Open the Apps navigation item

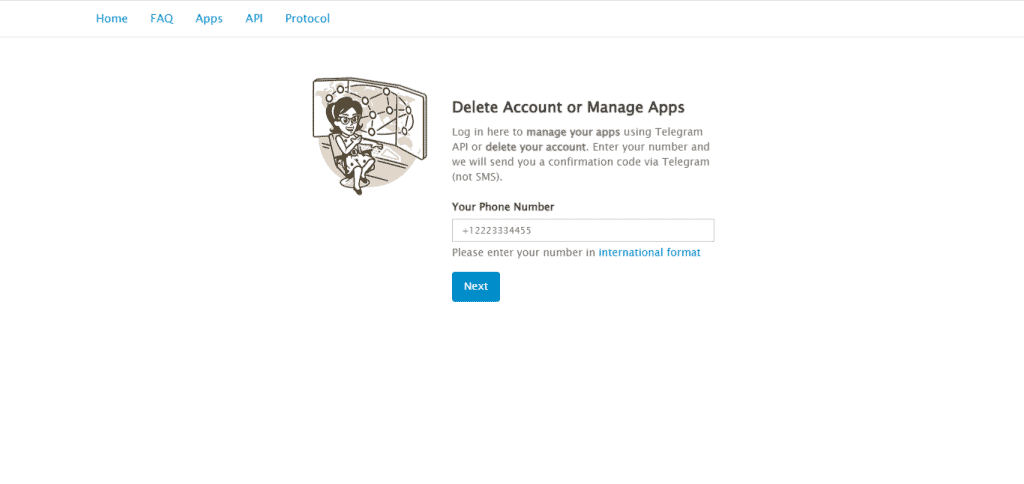pyautogui.click(x=209, y=19)
